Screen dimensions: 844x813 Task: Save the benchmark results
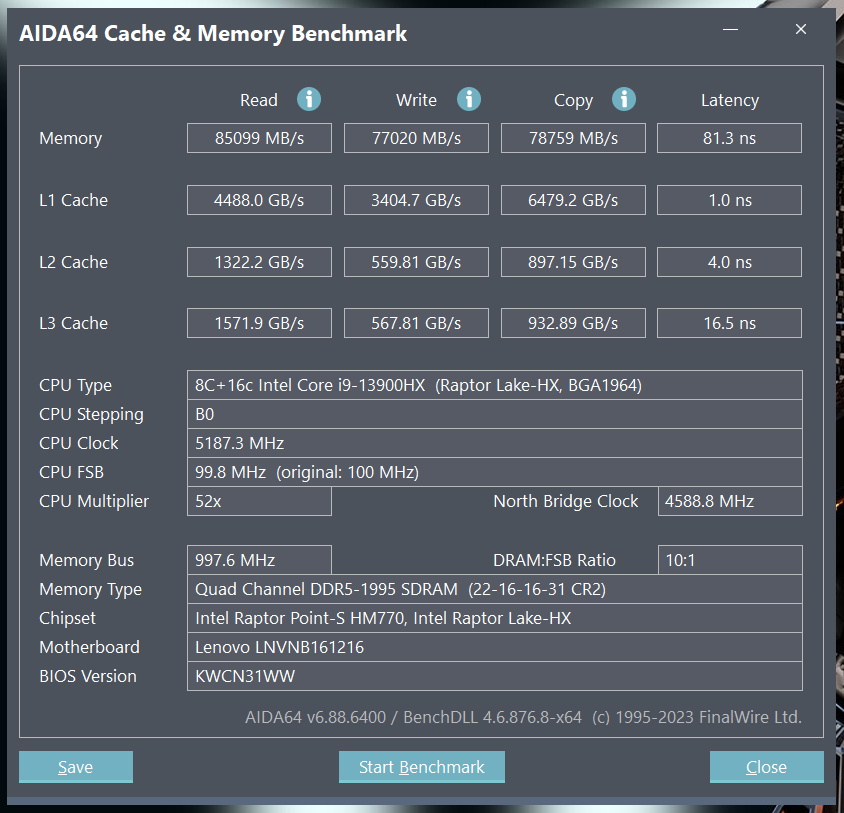76,767
